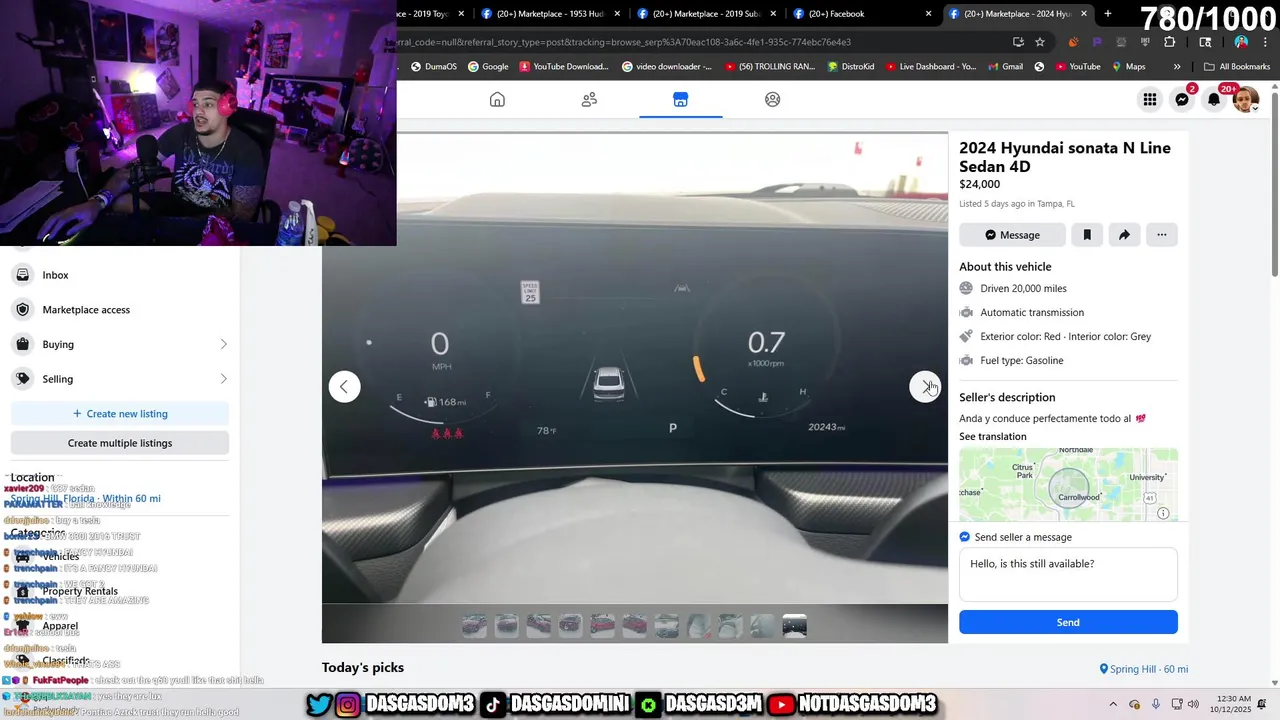Click See translation link
The image size is (1280, 720).
point(992,436)
